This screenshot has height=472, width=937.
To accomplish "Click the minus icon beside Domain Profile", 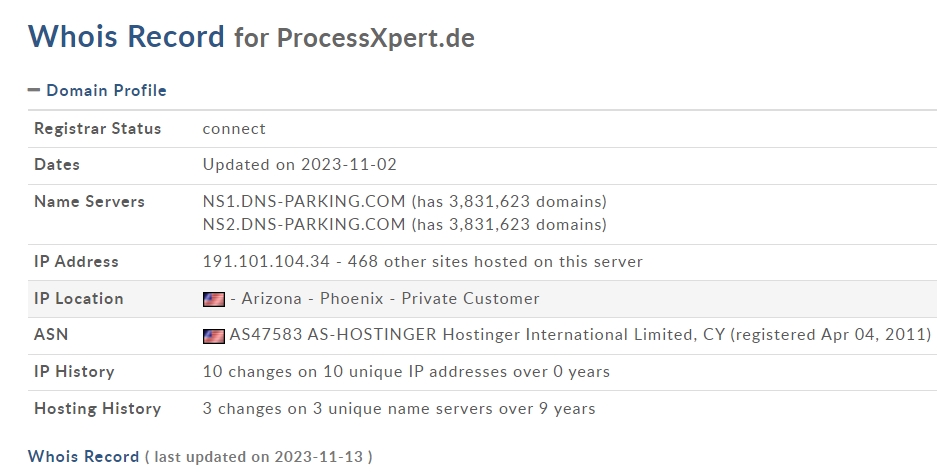I will (x=34, y=90).
